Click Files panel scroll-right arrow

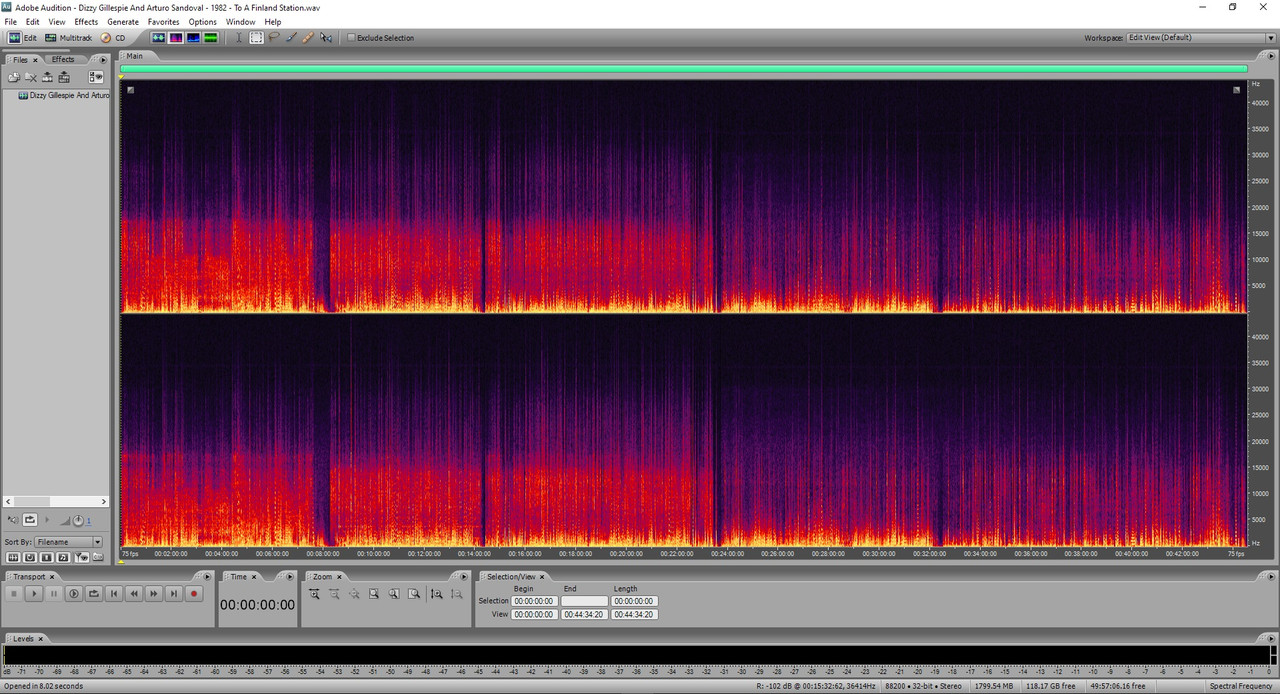pos(104,502)
